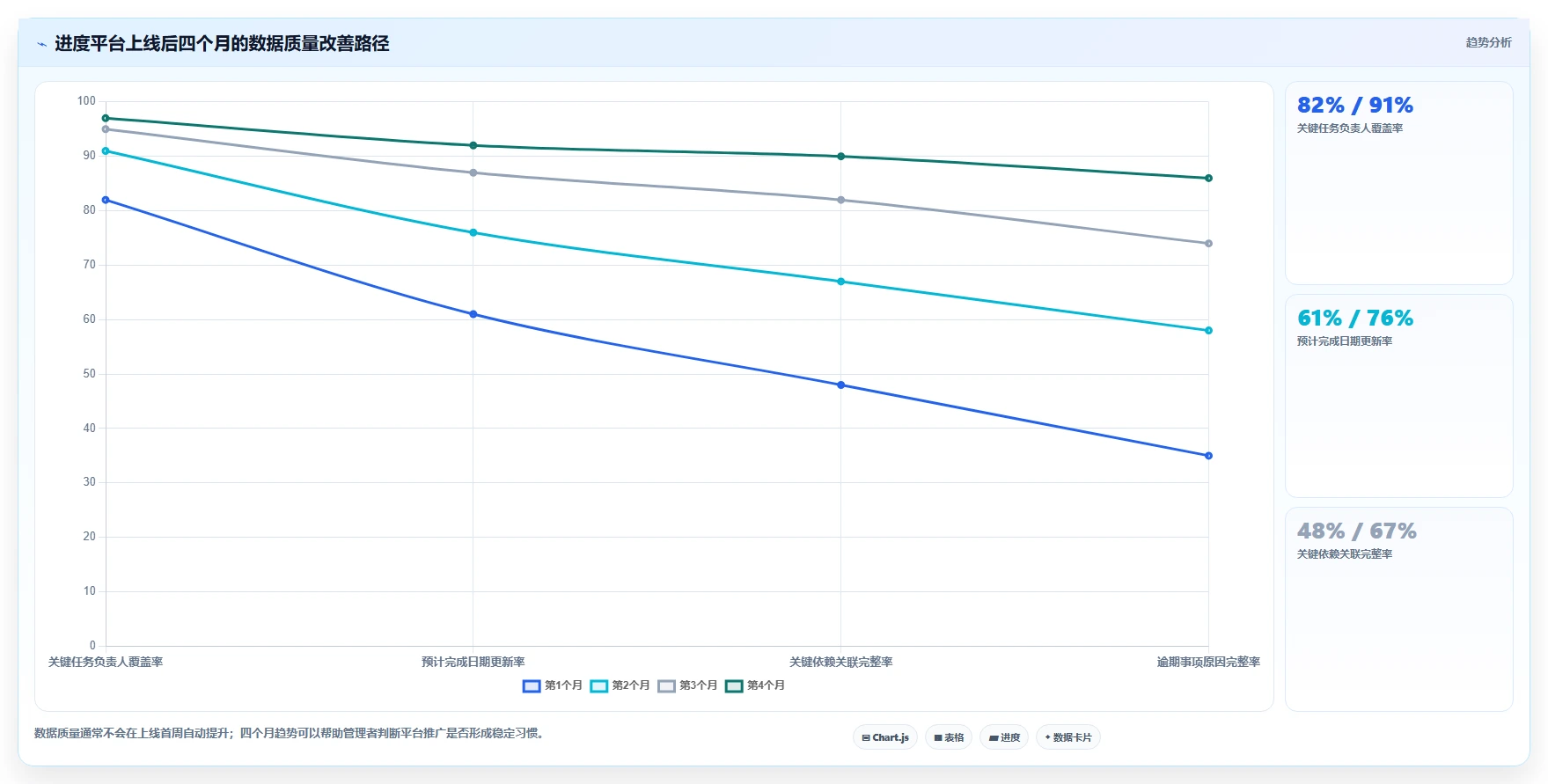
Task: Click the 82% / 91% stat card
Action: click(x=1398, y=183)
